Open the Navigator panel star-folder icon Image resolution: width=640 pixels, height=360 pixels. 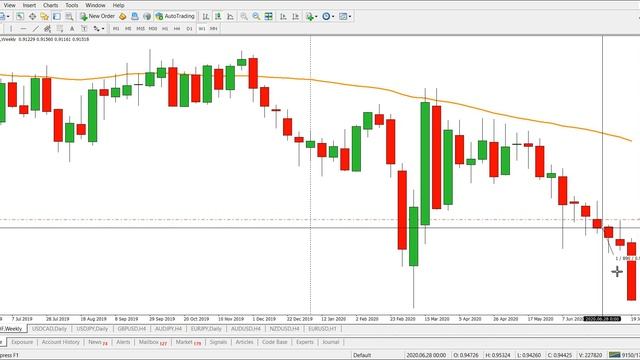pos(44,16)
